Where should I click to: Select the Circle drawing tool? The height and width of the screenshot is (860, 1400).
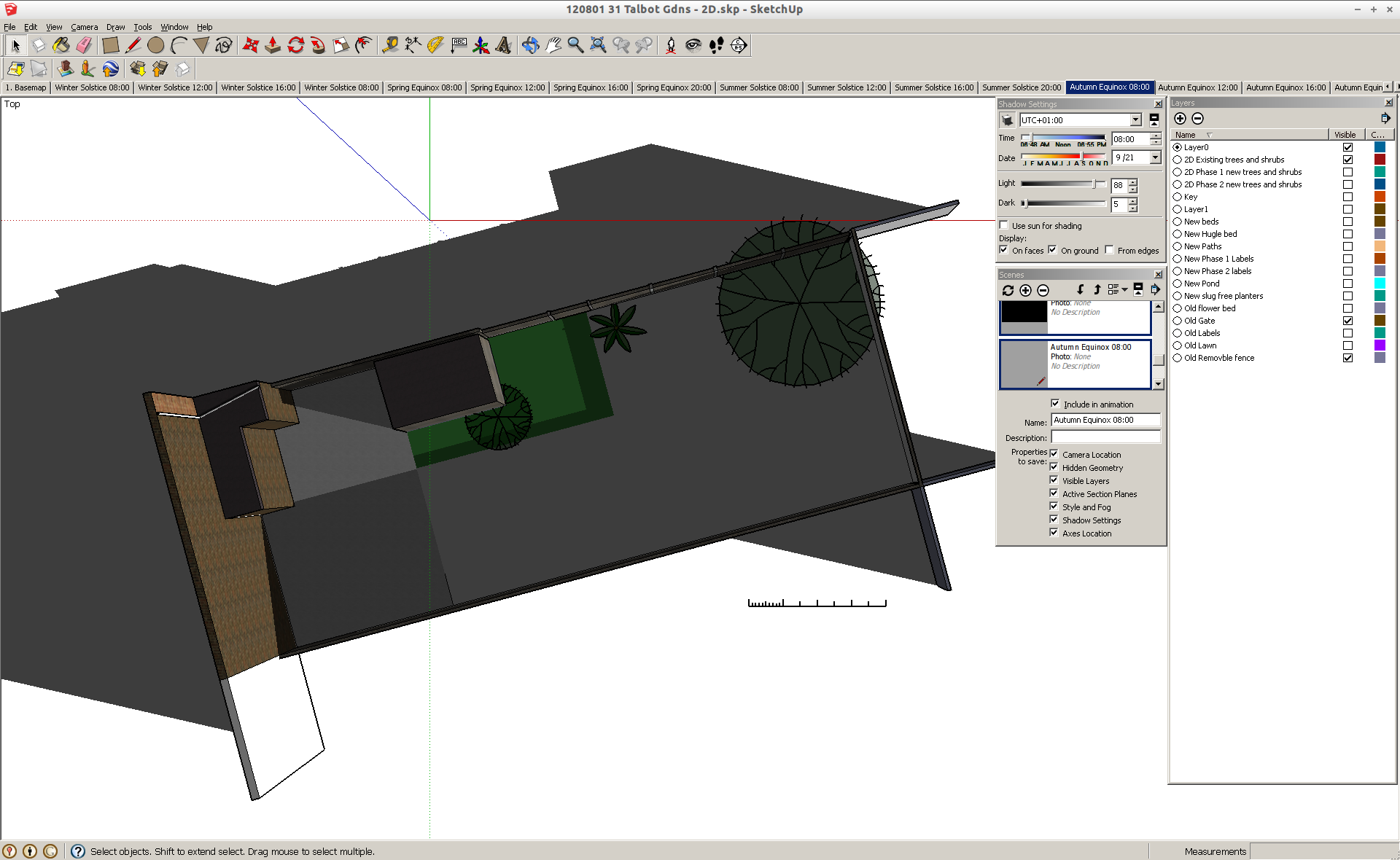click(x=155, y=45)
